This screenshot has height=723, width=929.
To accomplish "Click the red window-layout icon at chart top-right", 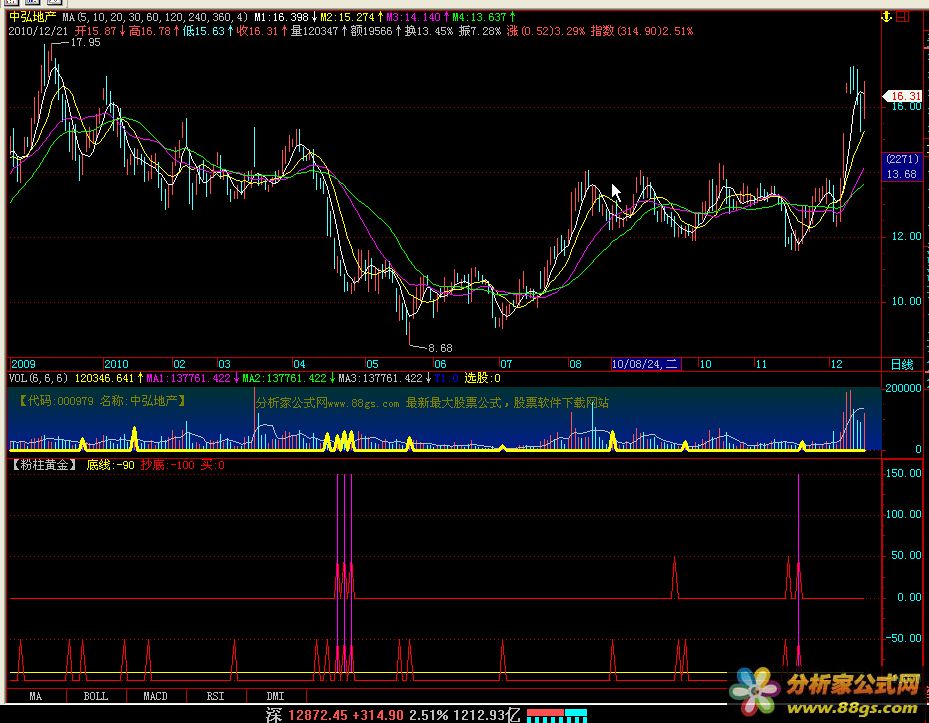I will point(902,17).
